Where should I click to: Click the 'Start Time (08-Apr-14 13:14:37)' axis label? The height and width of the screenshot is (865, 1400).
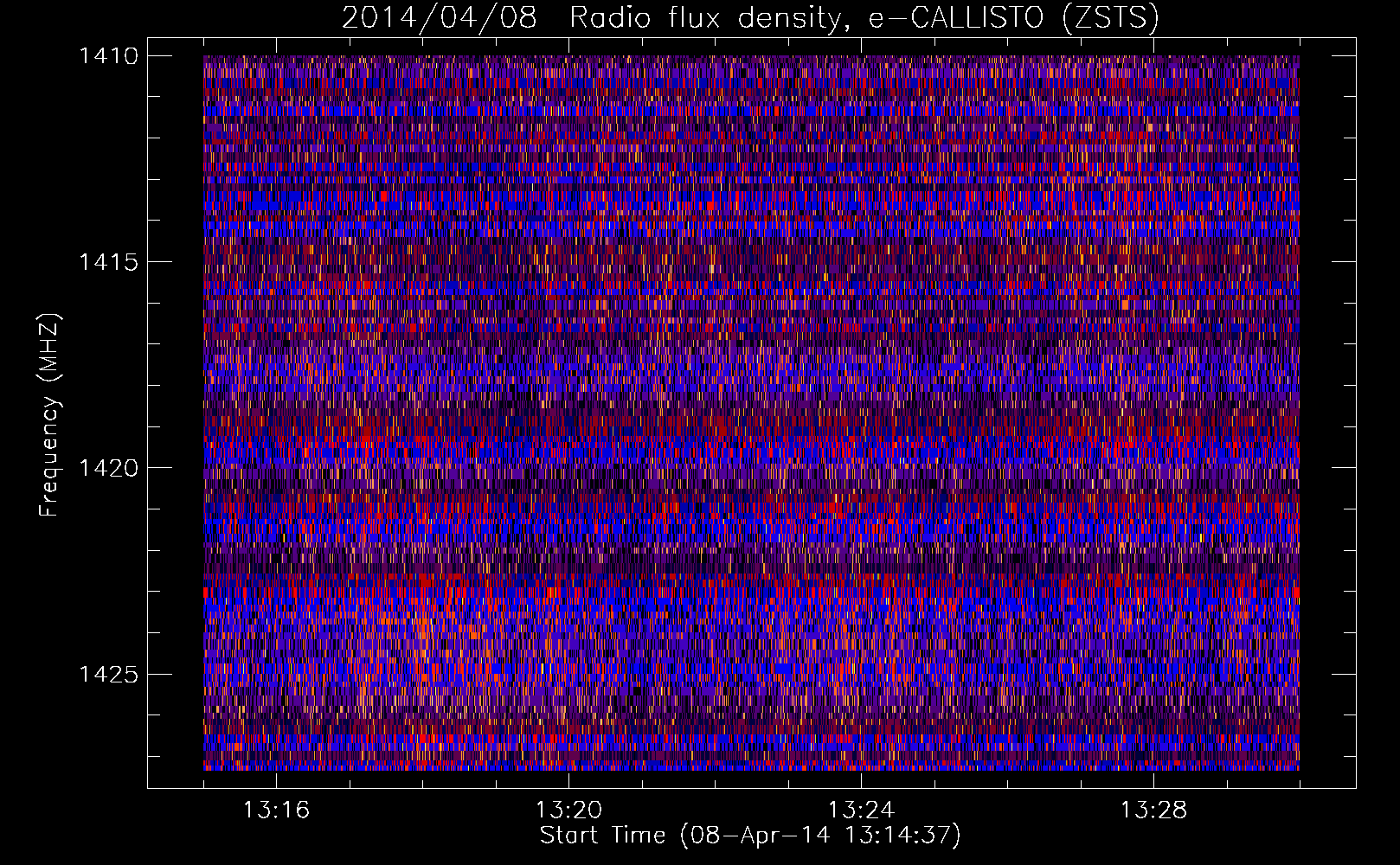pos(750,836)
